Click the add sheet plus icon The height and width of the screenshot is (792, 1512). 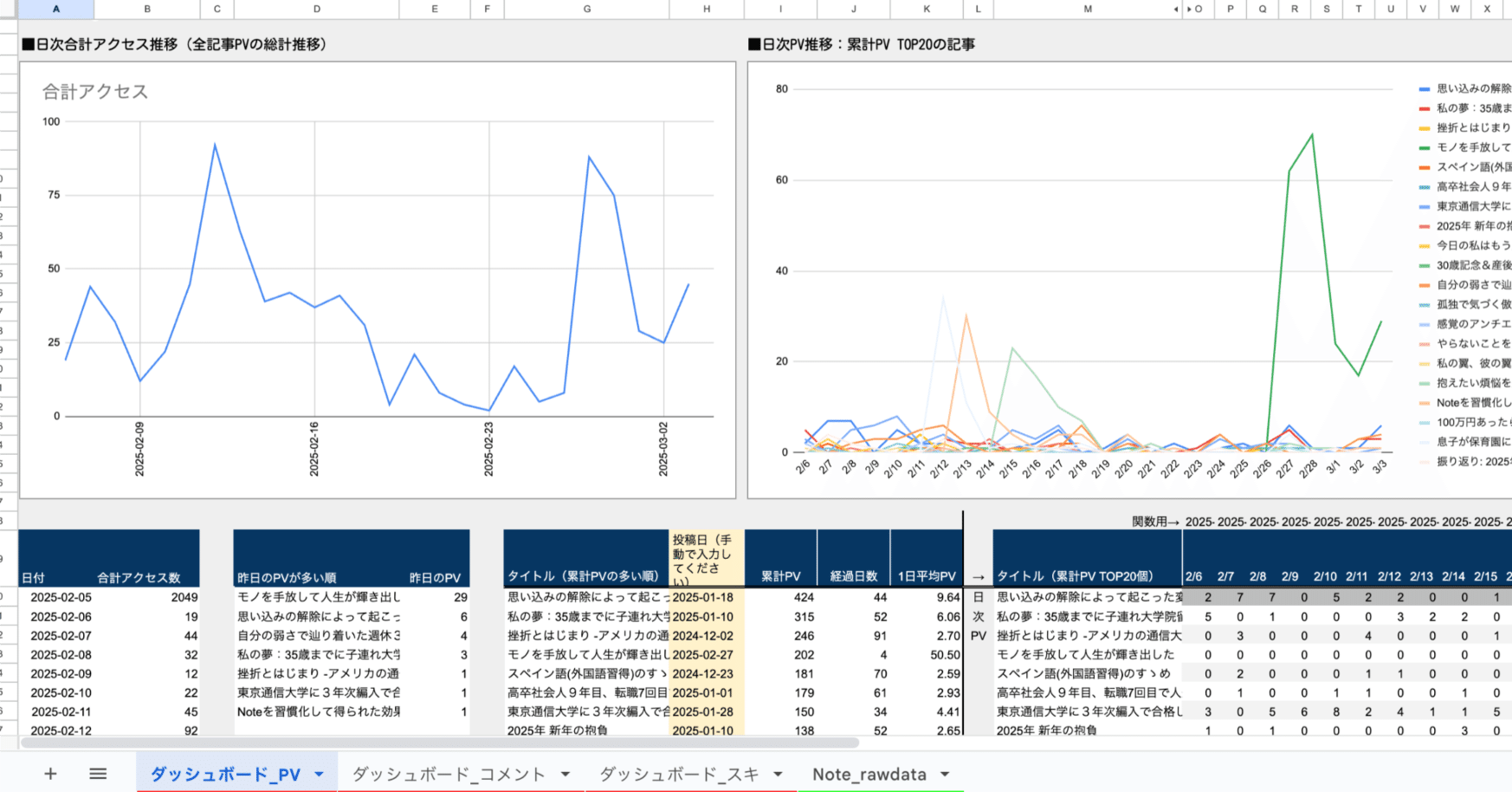pyautogui.click(x=50, y=774)
